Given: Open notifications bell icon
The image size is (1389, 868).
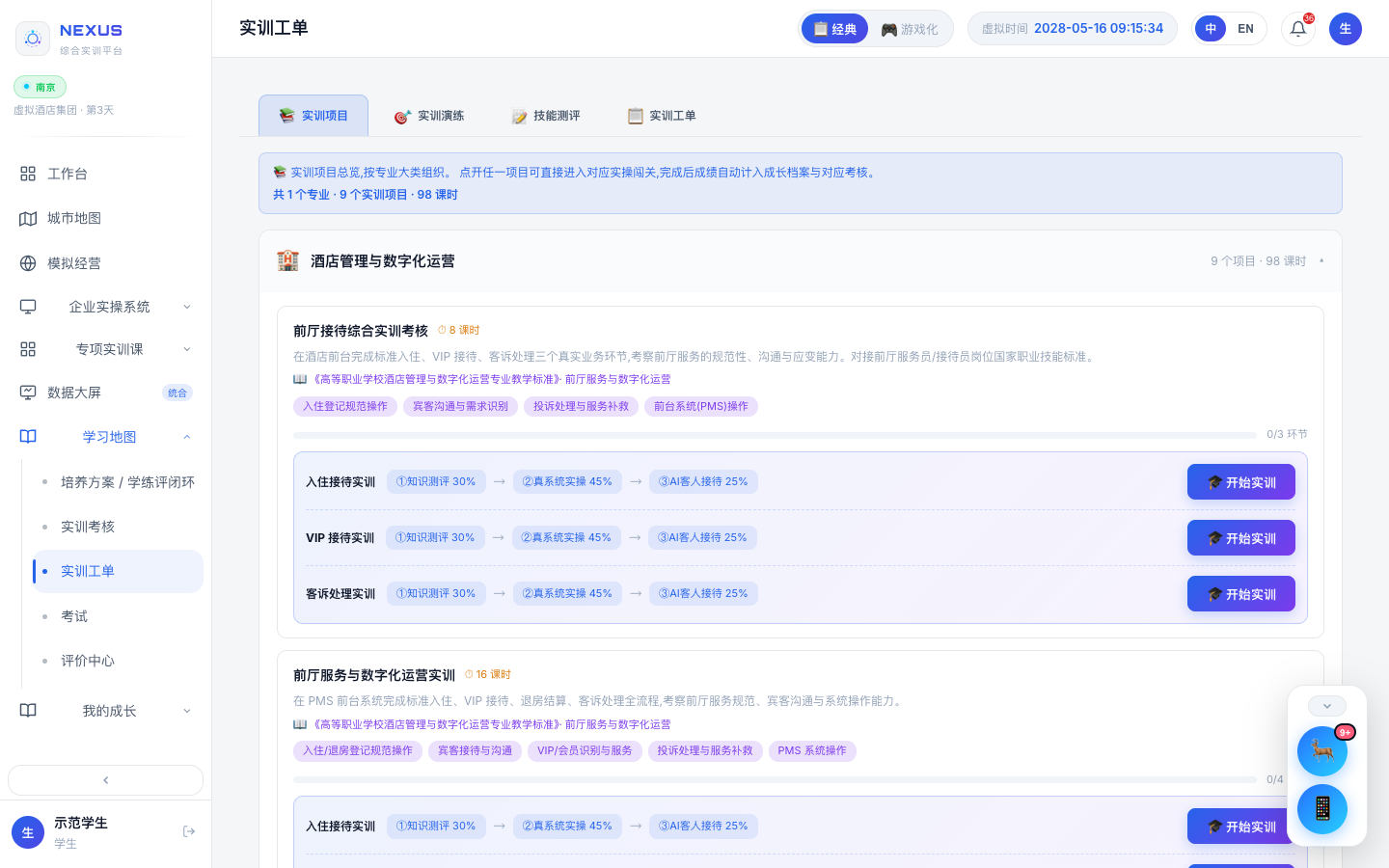Looking at the screenshot, I should click(x=1298, y=29).
